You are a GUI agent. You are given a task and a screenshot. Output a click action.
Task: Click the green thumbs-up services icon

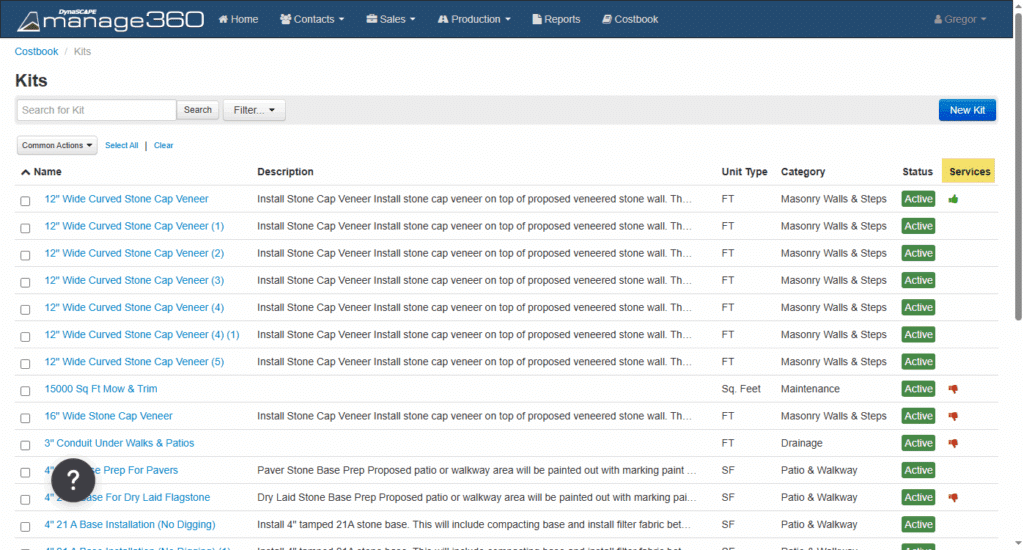click(x=953, y=199)
